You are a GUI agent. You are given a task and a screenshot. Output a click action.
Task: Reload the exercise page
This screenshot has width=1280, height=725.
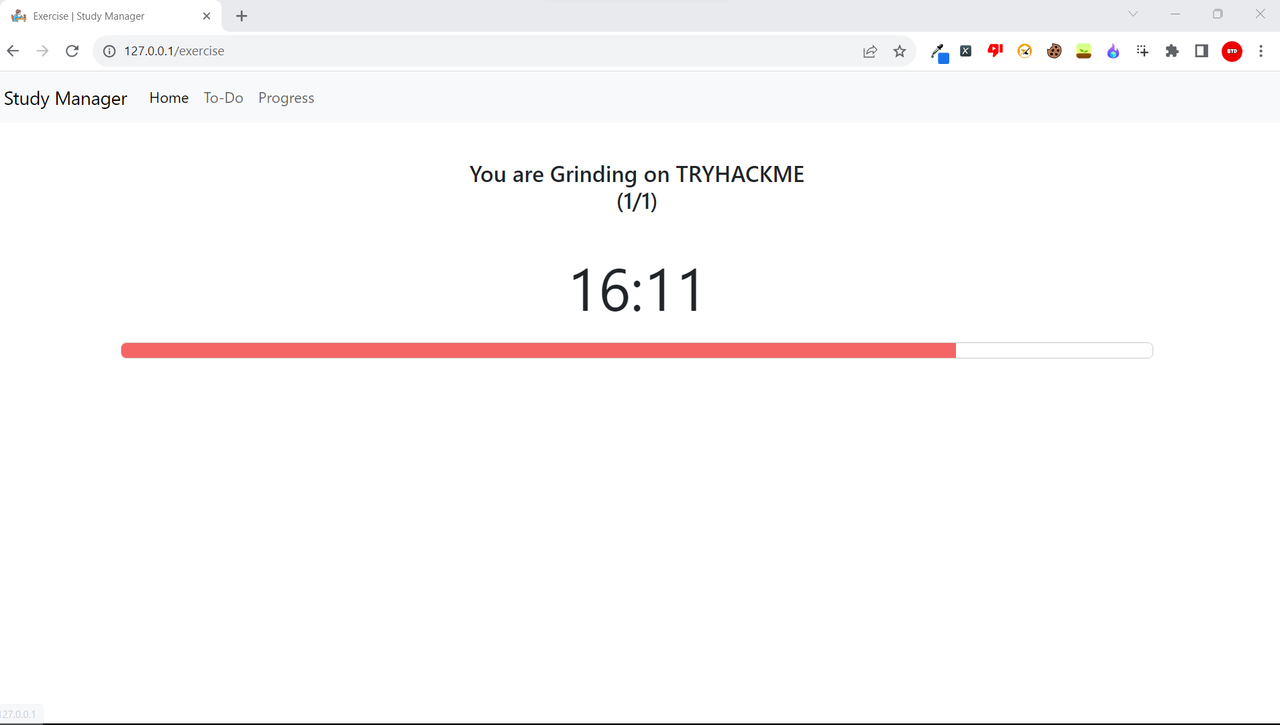click(72, 51)
